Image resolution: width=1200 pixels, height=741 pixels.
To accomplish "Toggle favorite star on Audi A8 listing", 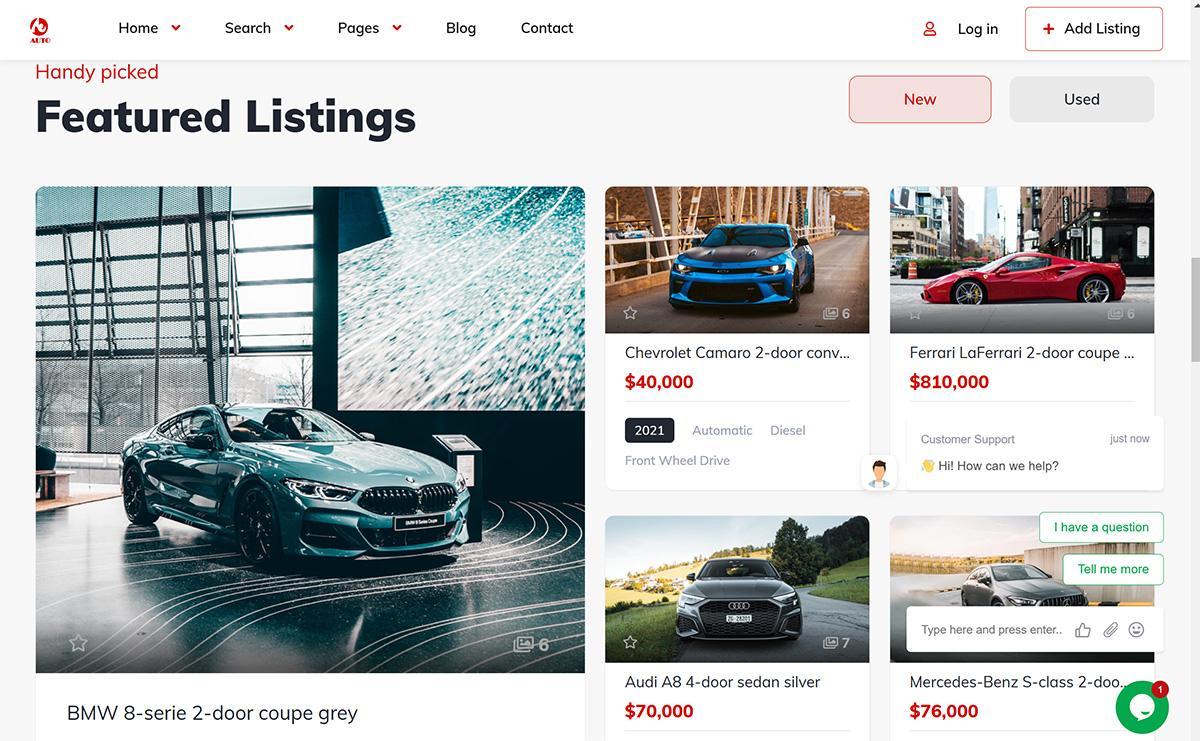I will [630, 642].
